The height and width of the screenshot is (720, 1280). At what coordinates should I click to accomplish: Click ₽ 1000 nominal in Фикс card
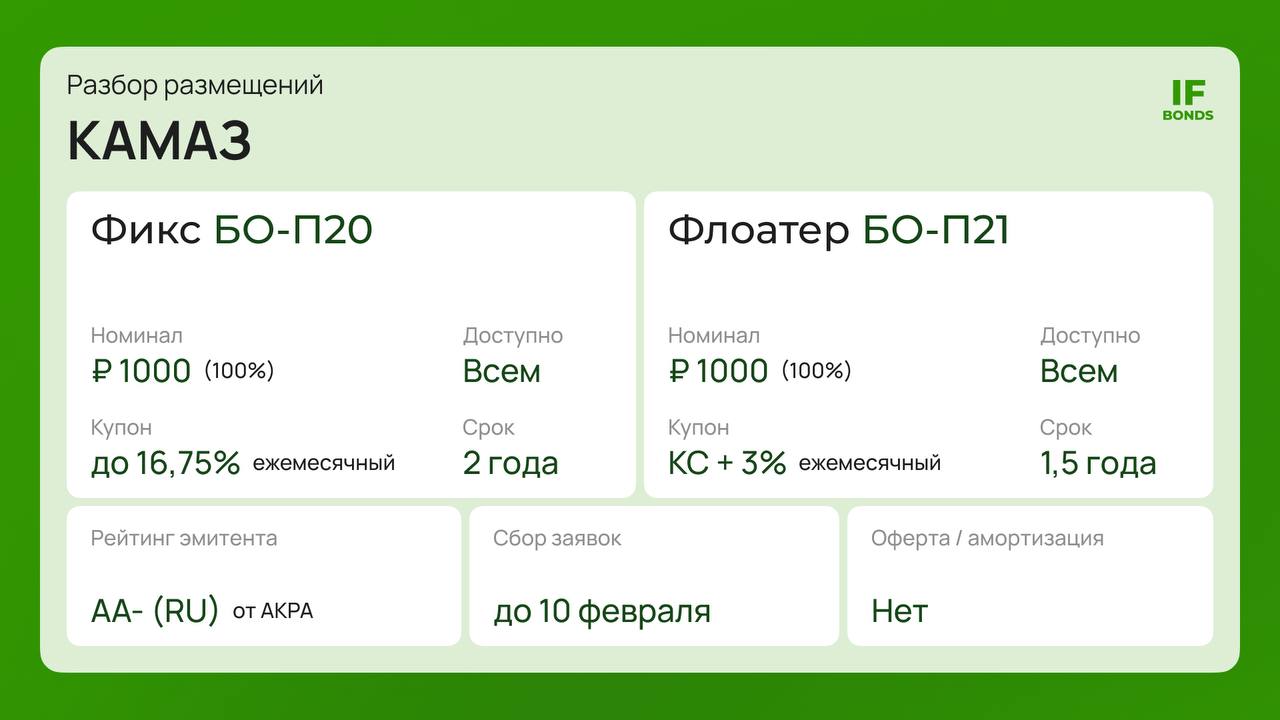pyautogui.click(x=141, y=371)
